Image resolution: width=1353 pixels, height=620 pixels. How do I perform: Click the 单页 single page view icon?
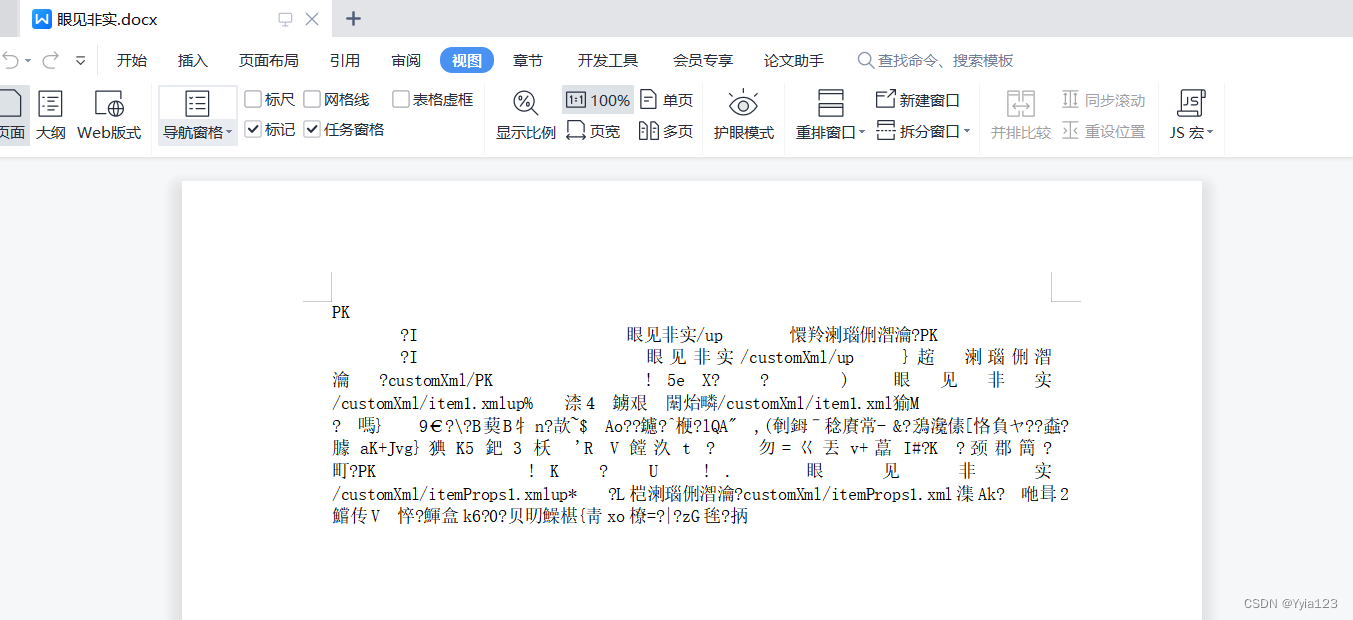pos(666,99)
